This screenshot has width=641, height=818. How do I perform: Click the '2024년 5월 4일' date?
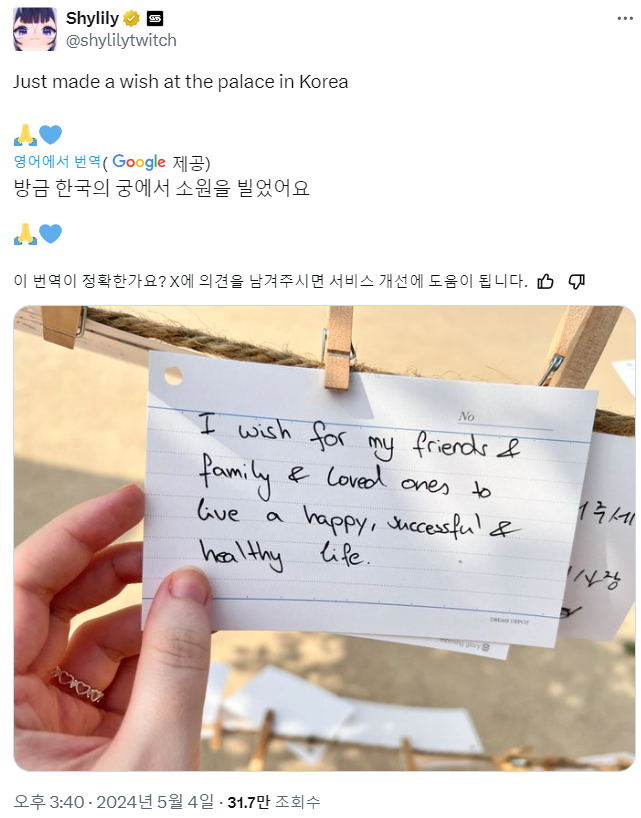tap(155, 802)
